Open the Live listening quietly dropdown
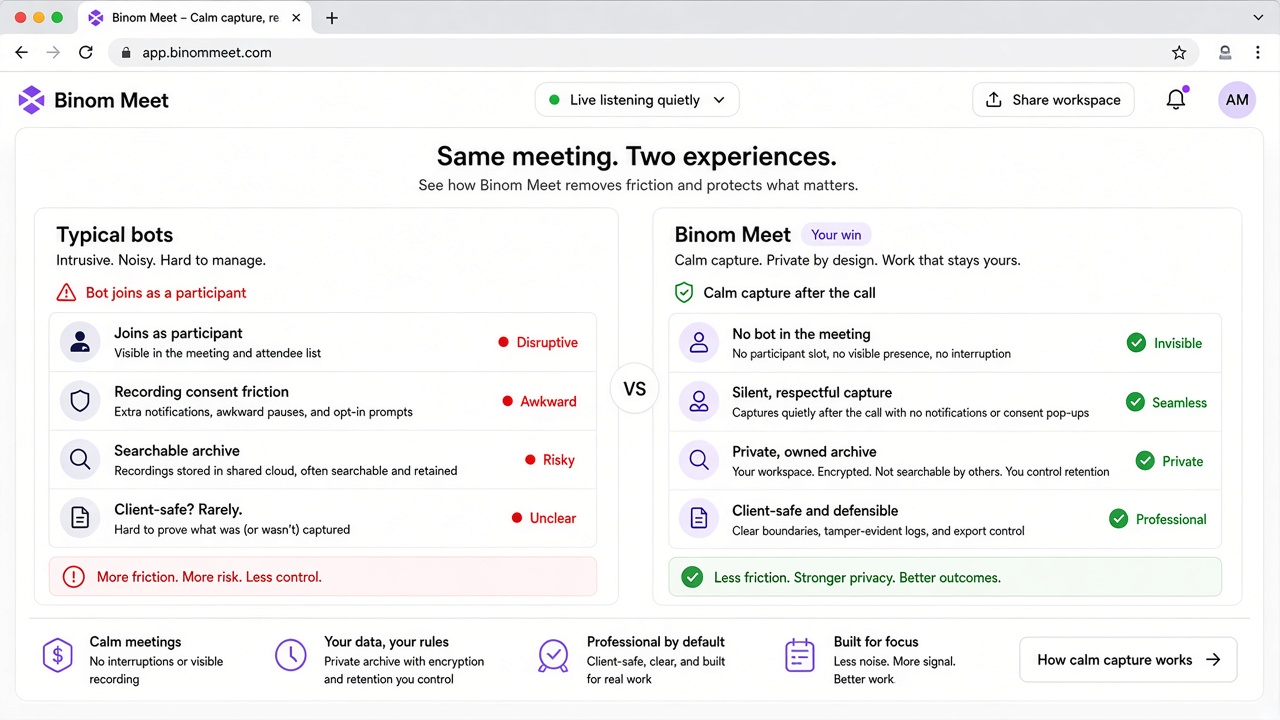 (x=637, y=100)
